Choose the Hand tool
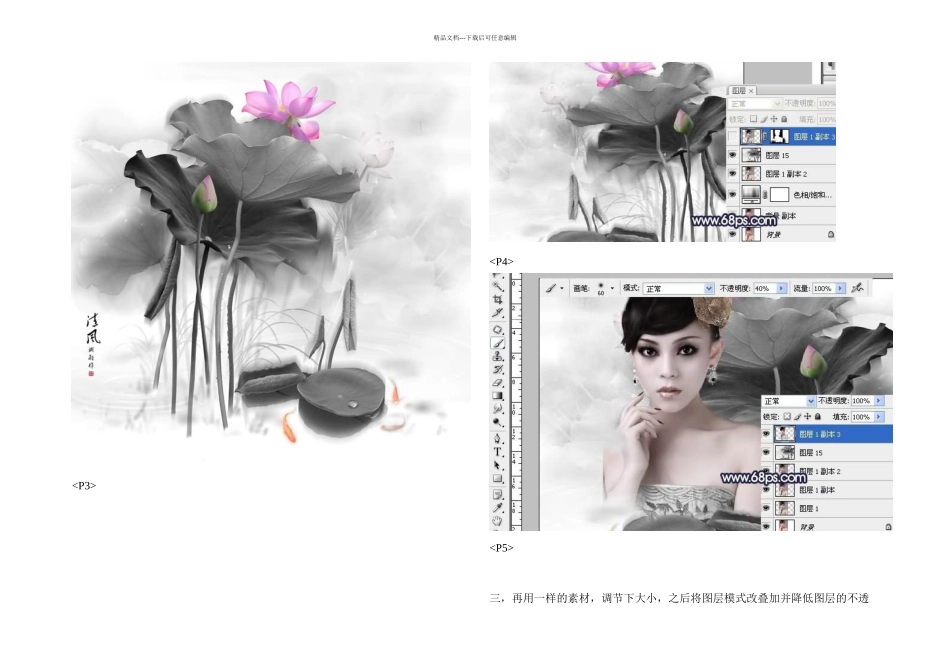The image size is (950, 672). point(498,520)
